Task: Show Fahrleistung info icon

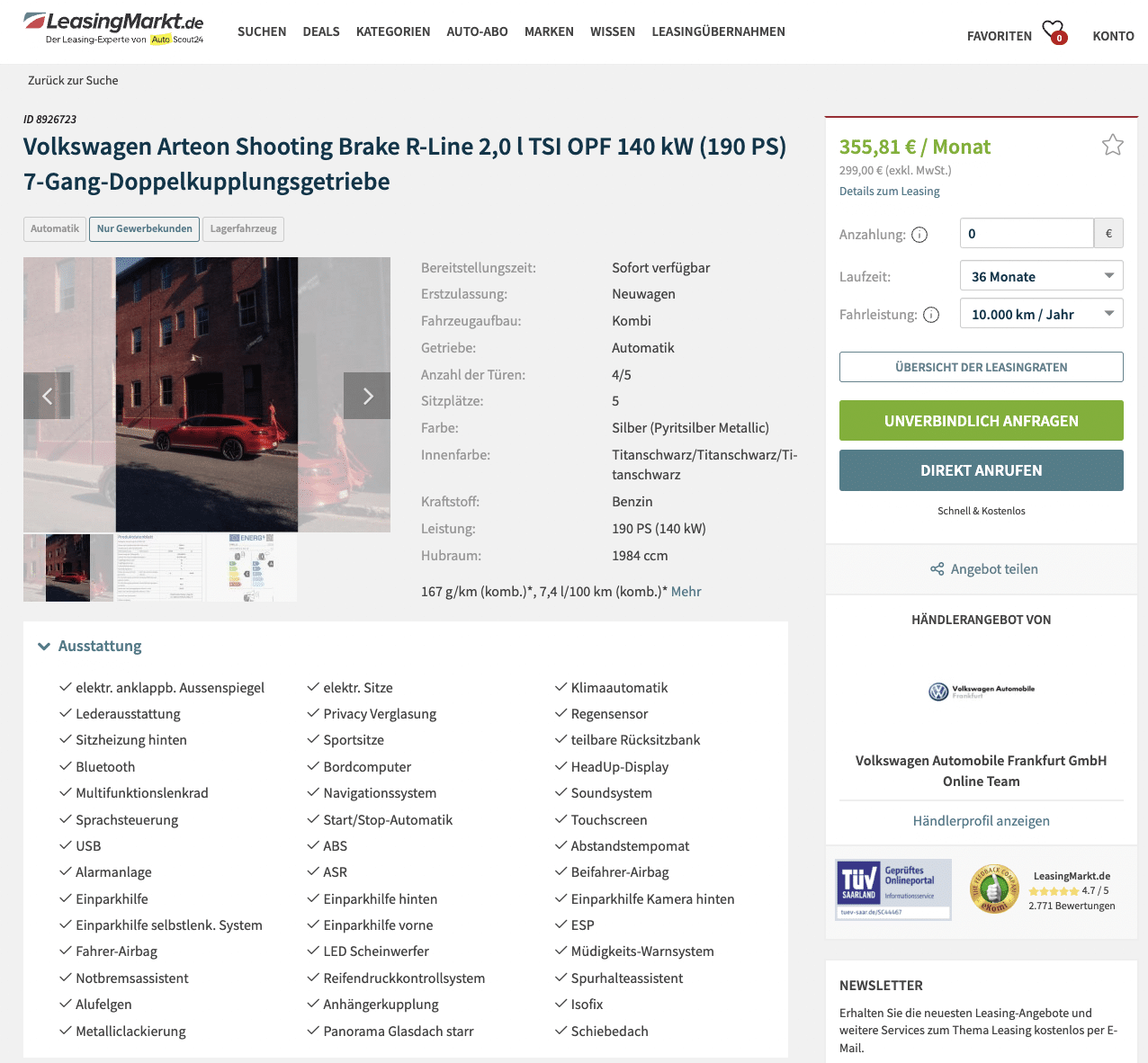Action: (x=931, y=315)
